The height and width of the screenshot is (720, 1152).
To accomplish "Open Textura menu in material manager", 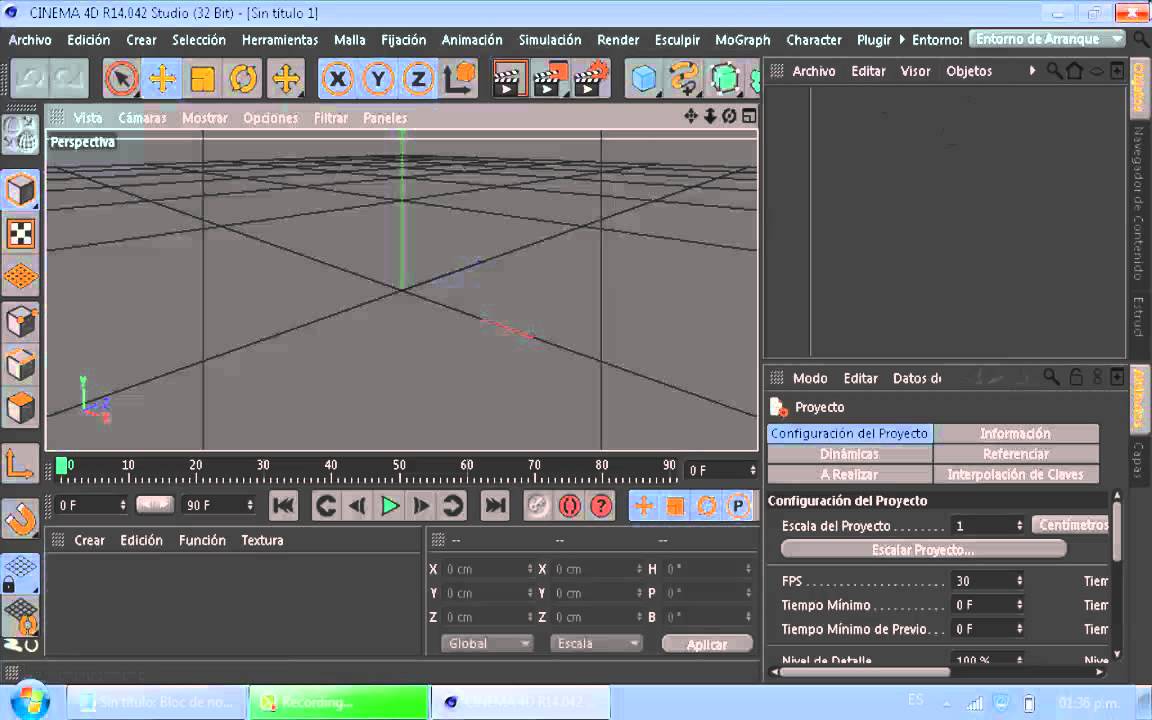I will pos(262,540).
